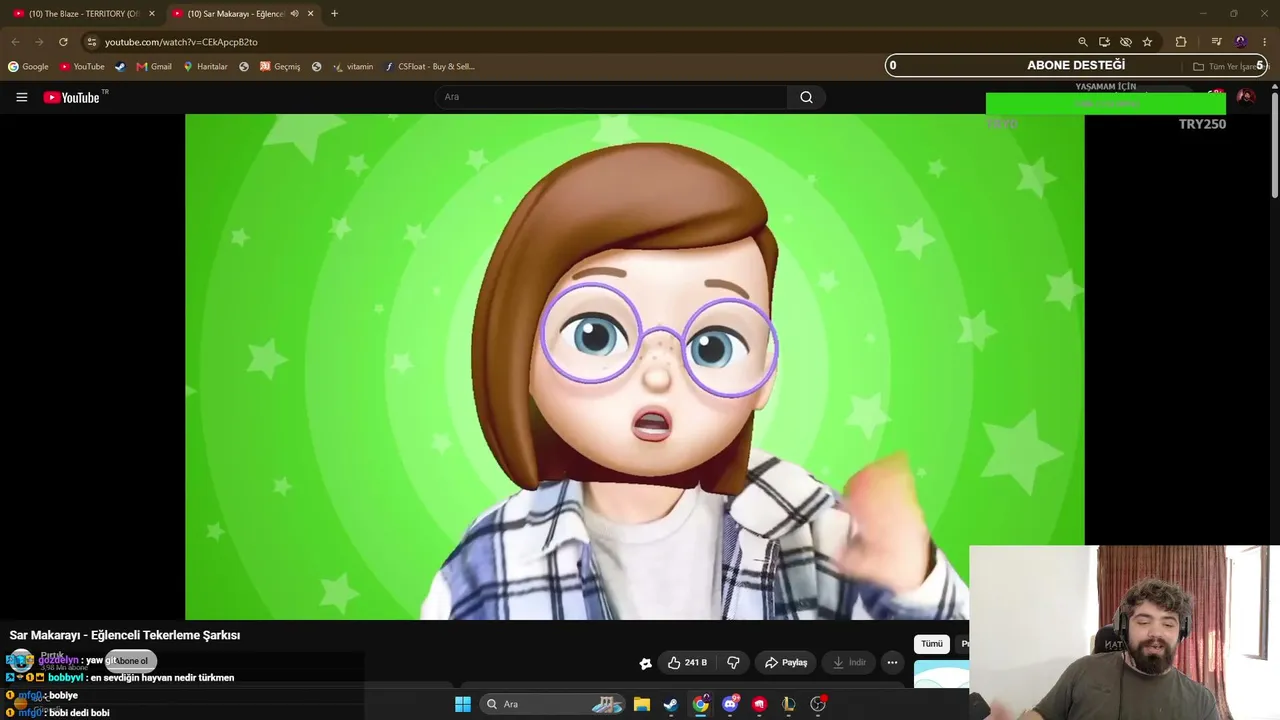Open the Google bookmark

point(28,67)
